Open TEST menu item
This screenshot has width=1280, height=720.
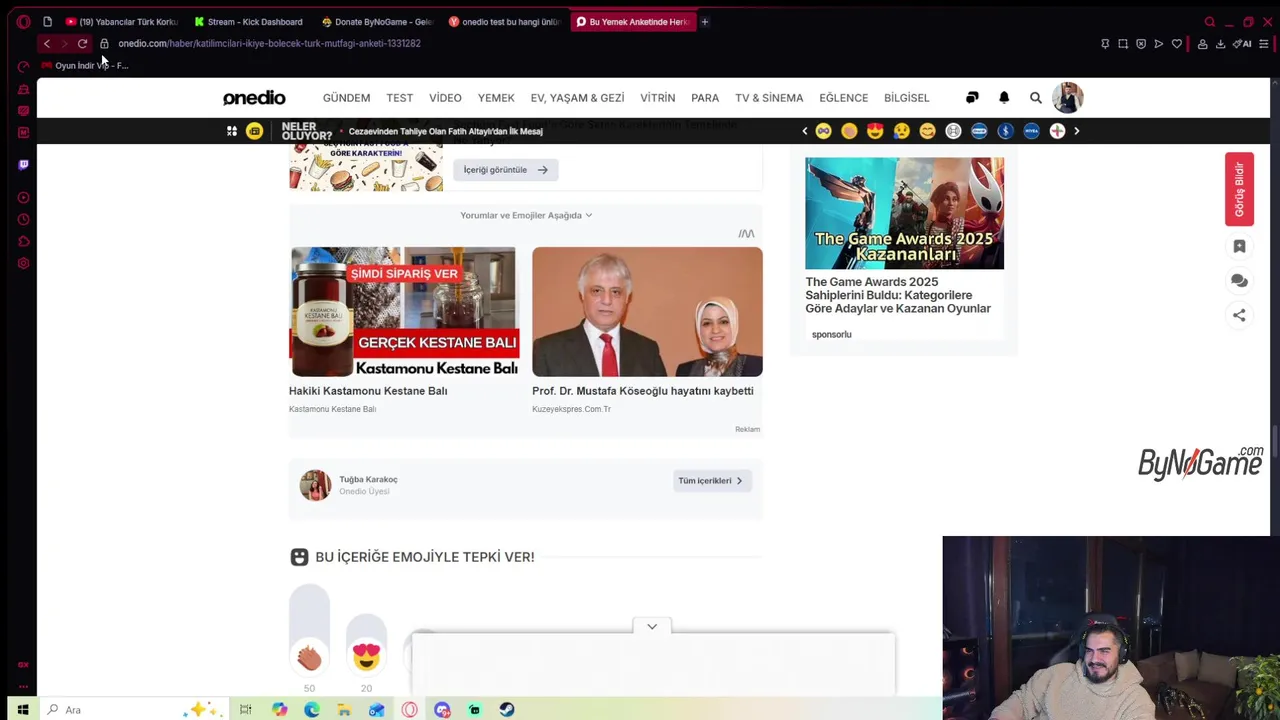click(400, 98)
